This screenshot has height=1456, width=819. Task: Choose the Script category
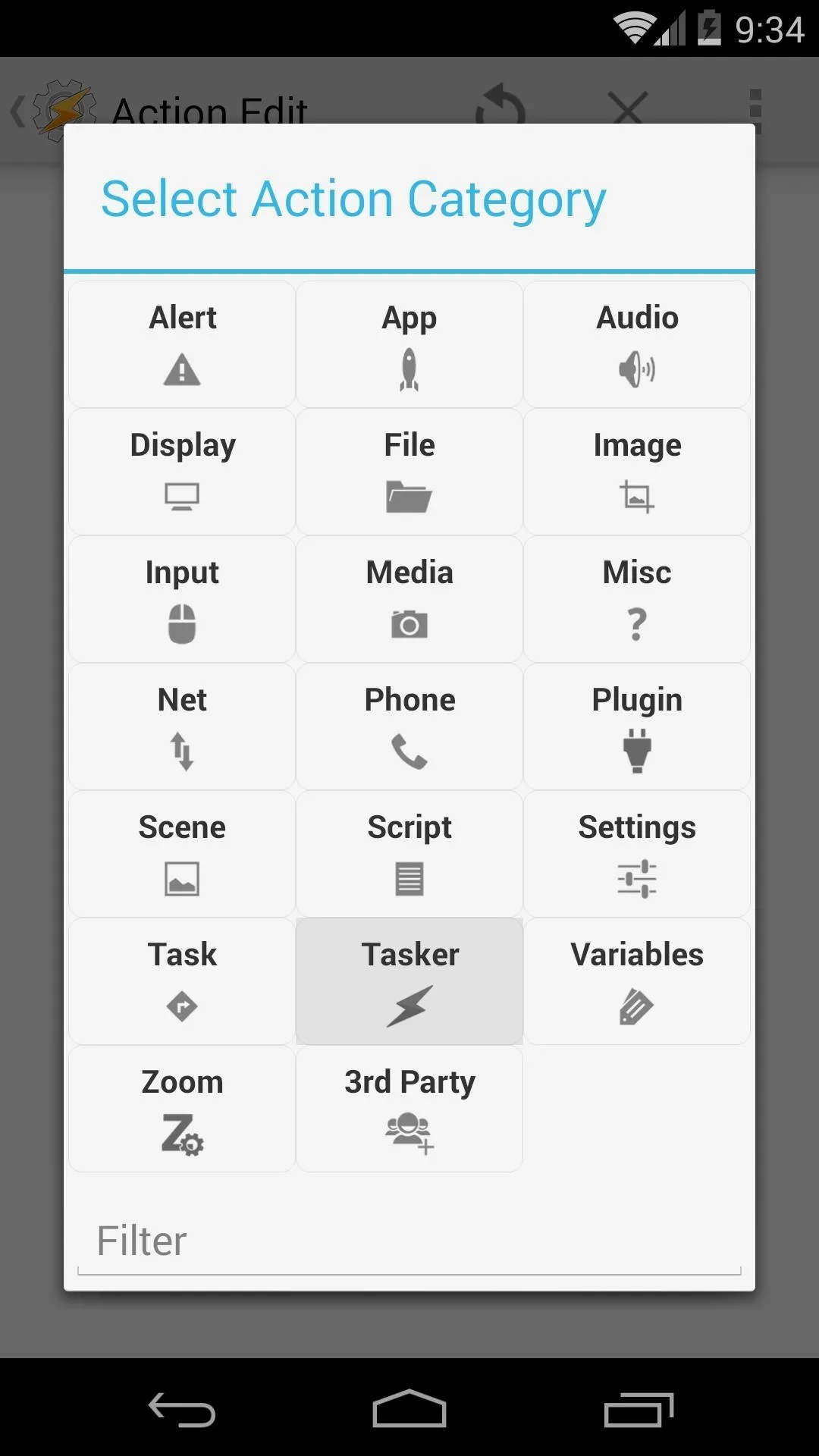409,854
